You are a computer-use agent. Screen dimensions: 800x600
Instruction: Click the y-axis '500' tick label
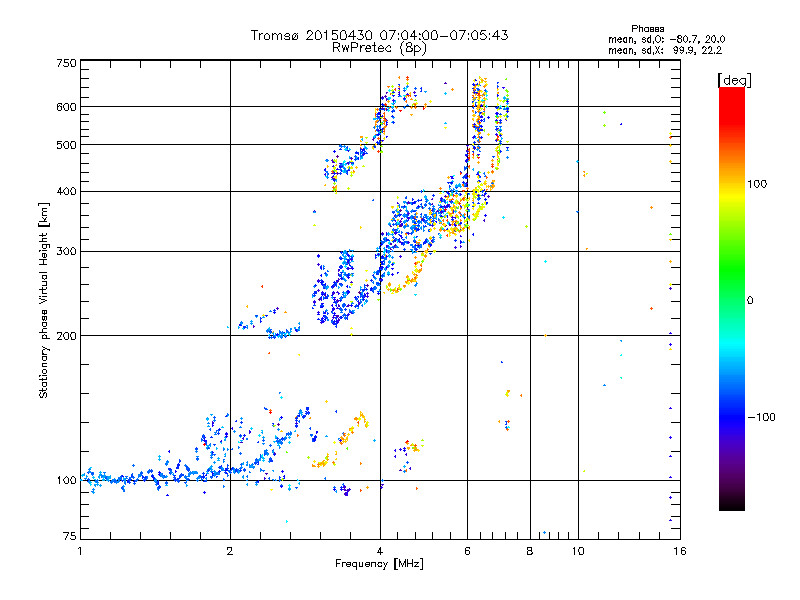(66, 145)
